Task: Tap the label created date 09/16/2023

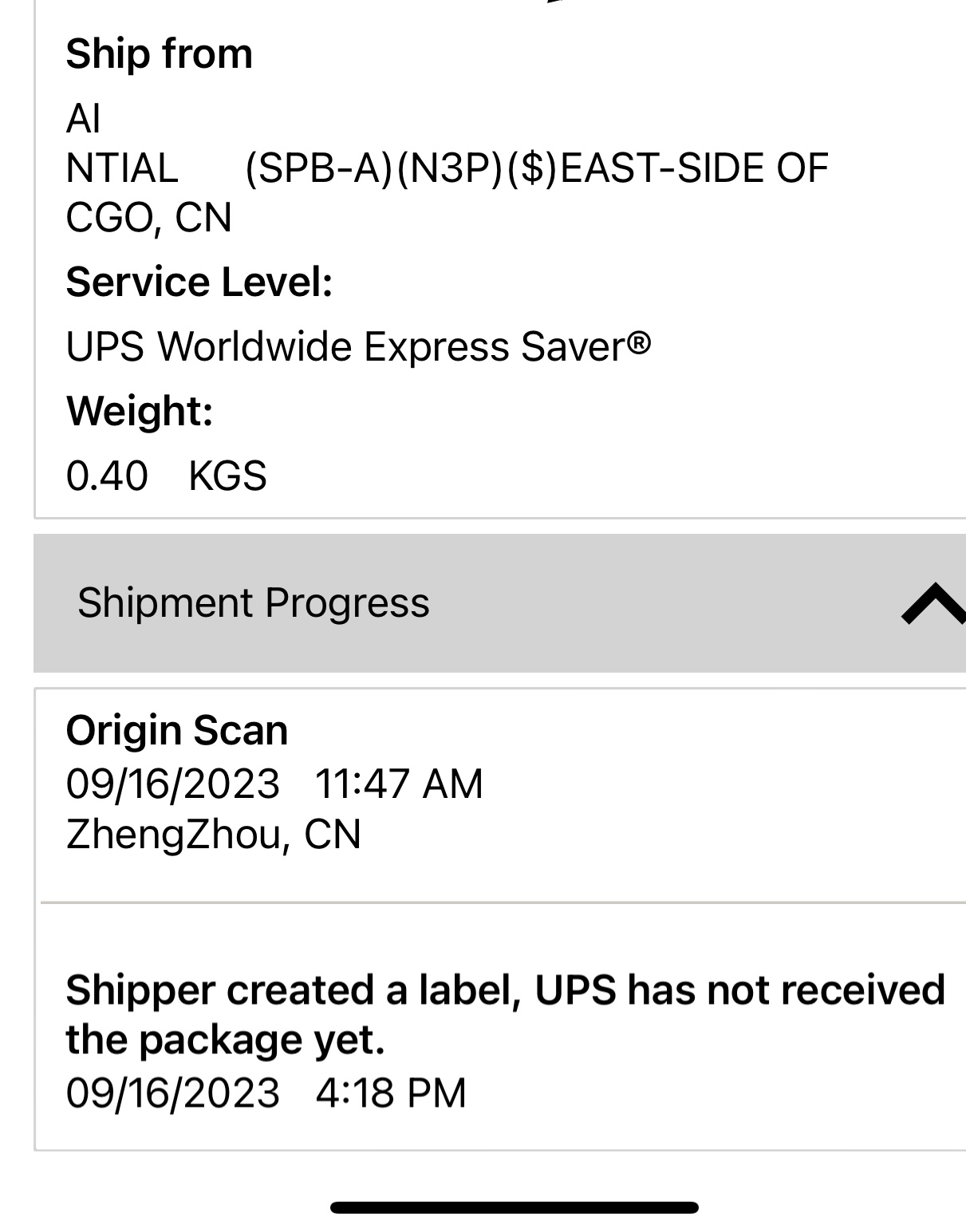Action: (172, 1092)
